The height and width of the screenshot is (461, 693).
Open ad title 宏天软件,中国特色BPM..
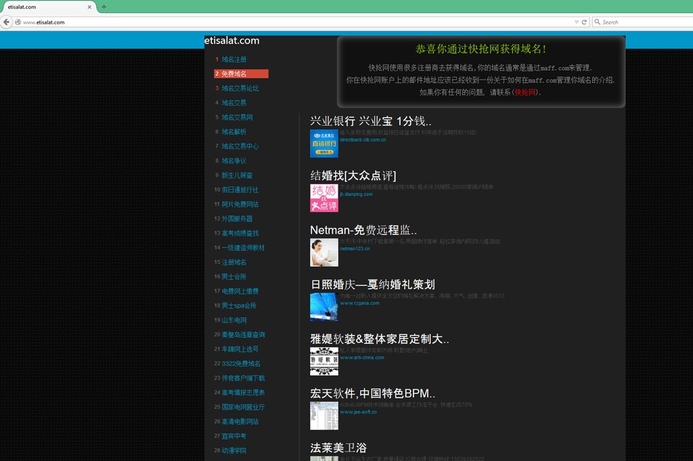[373, 393]
